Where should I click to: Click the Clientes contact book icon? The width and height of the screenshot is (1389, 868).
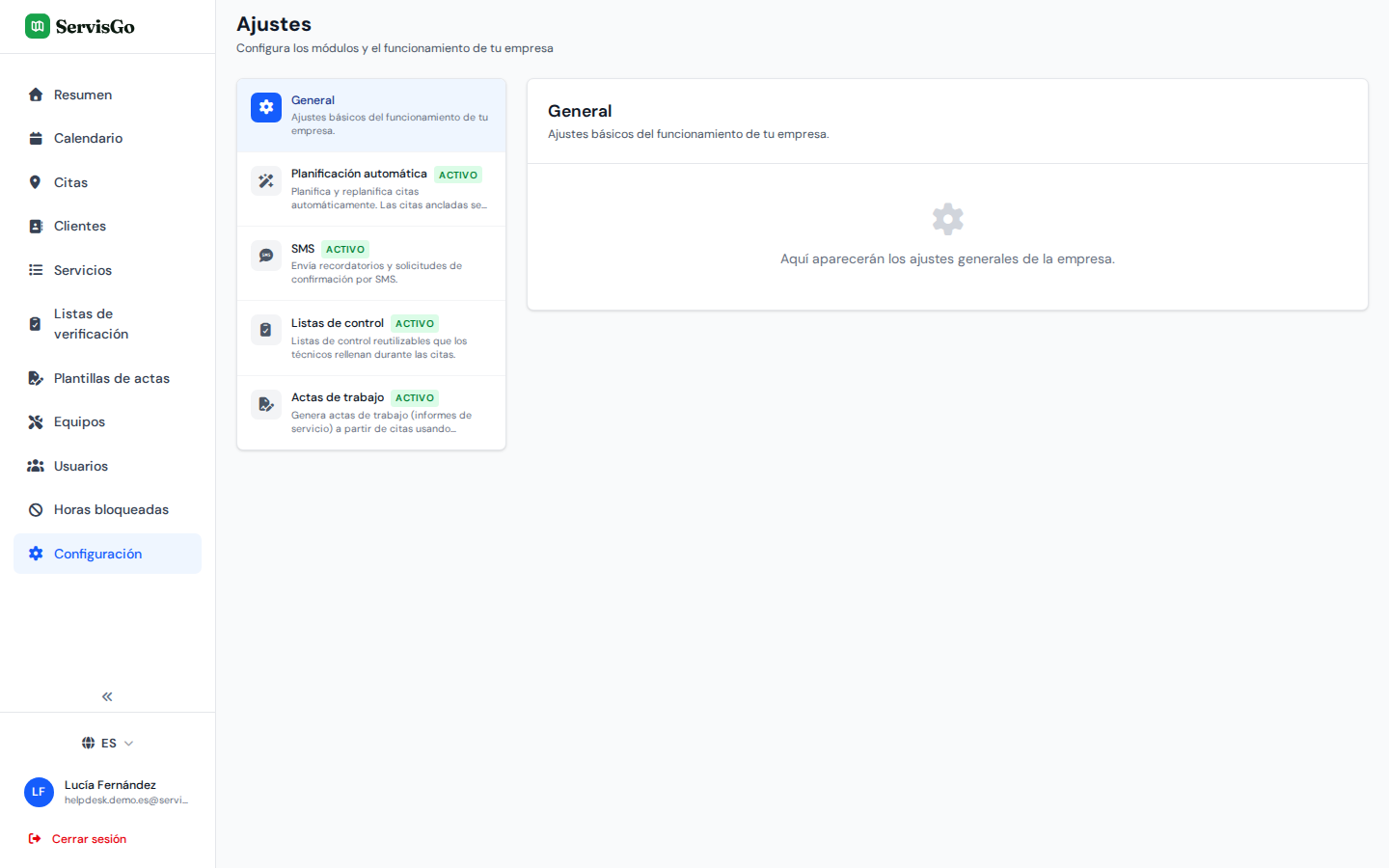coord(36,226)
